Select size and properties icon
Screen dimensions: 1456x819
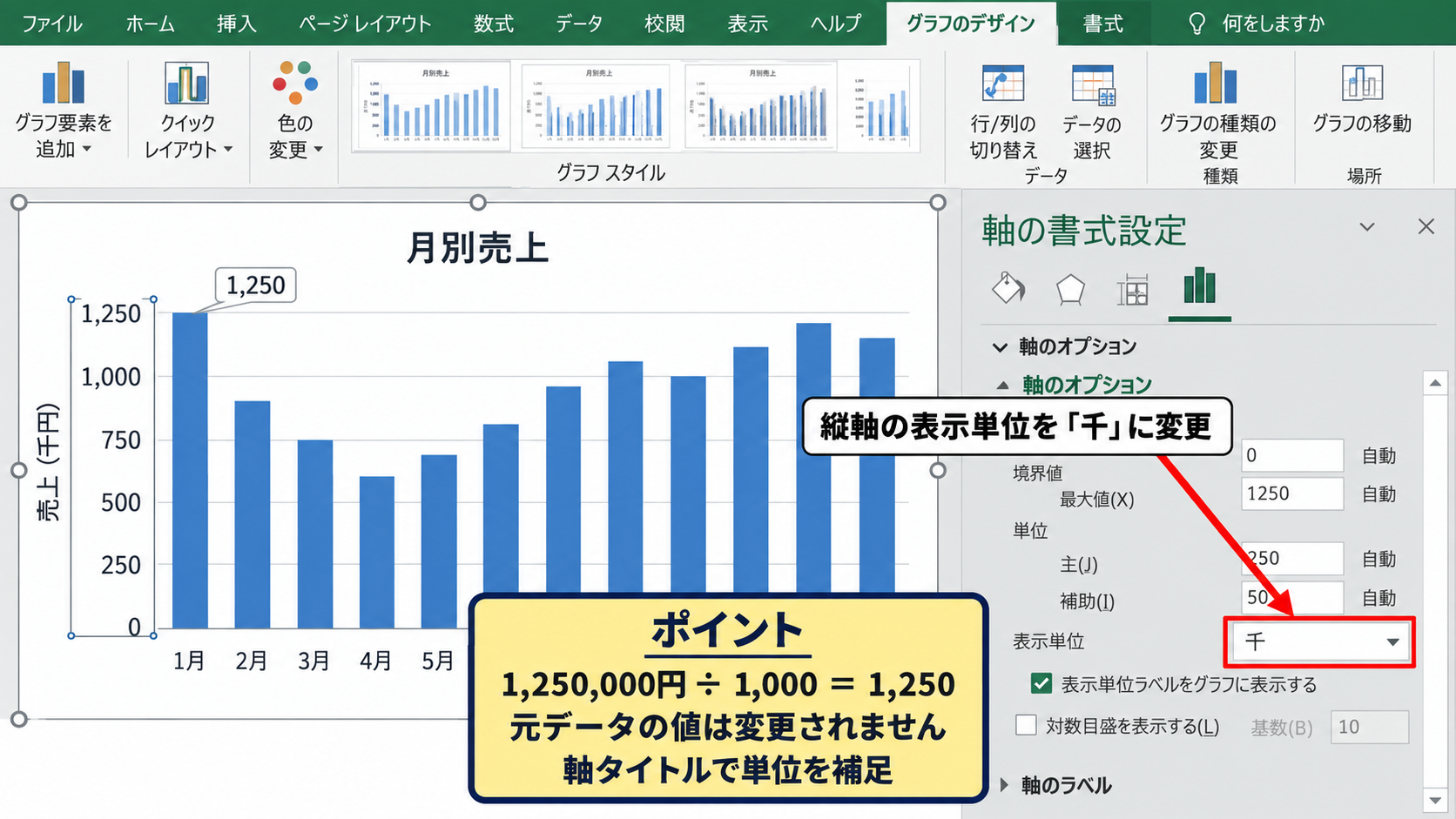[1133, 290]
